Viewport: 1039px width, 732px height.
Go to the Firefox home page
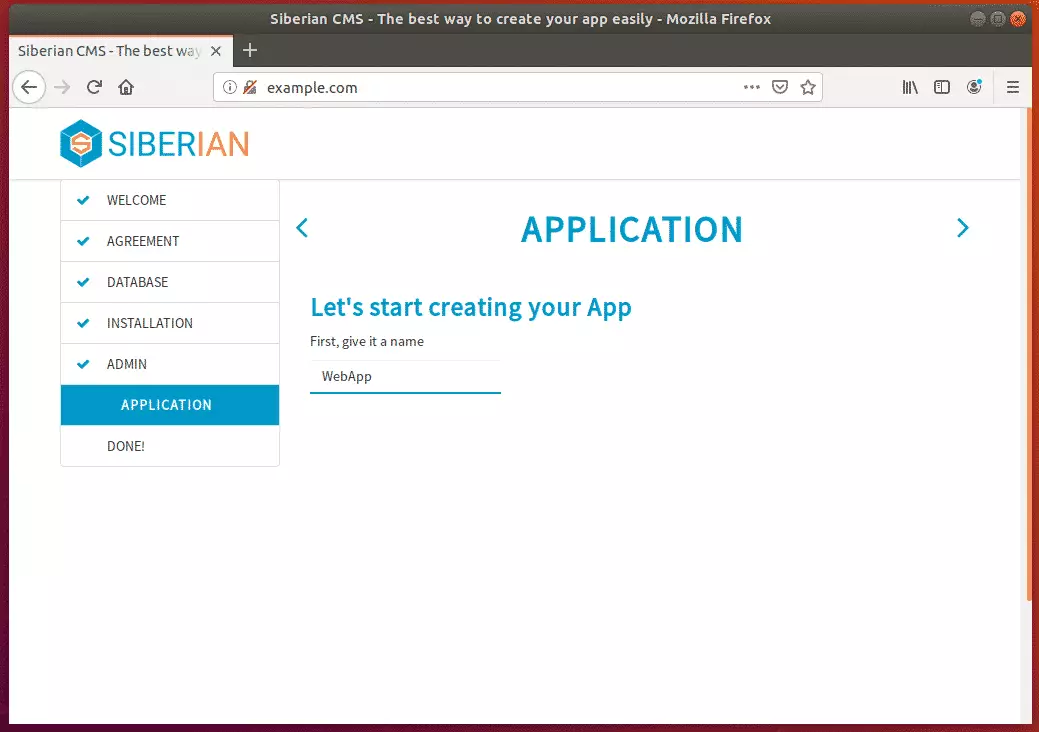126,87
